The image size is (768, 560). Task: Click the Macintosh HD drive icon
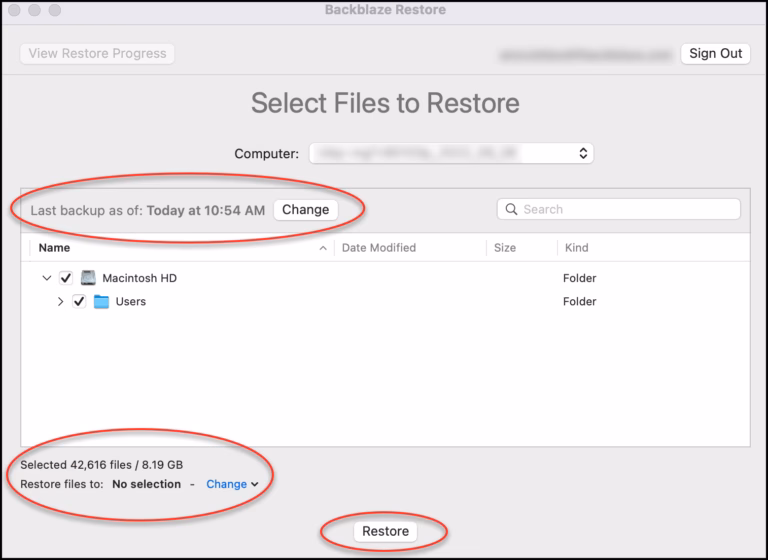[88, 278]
